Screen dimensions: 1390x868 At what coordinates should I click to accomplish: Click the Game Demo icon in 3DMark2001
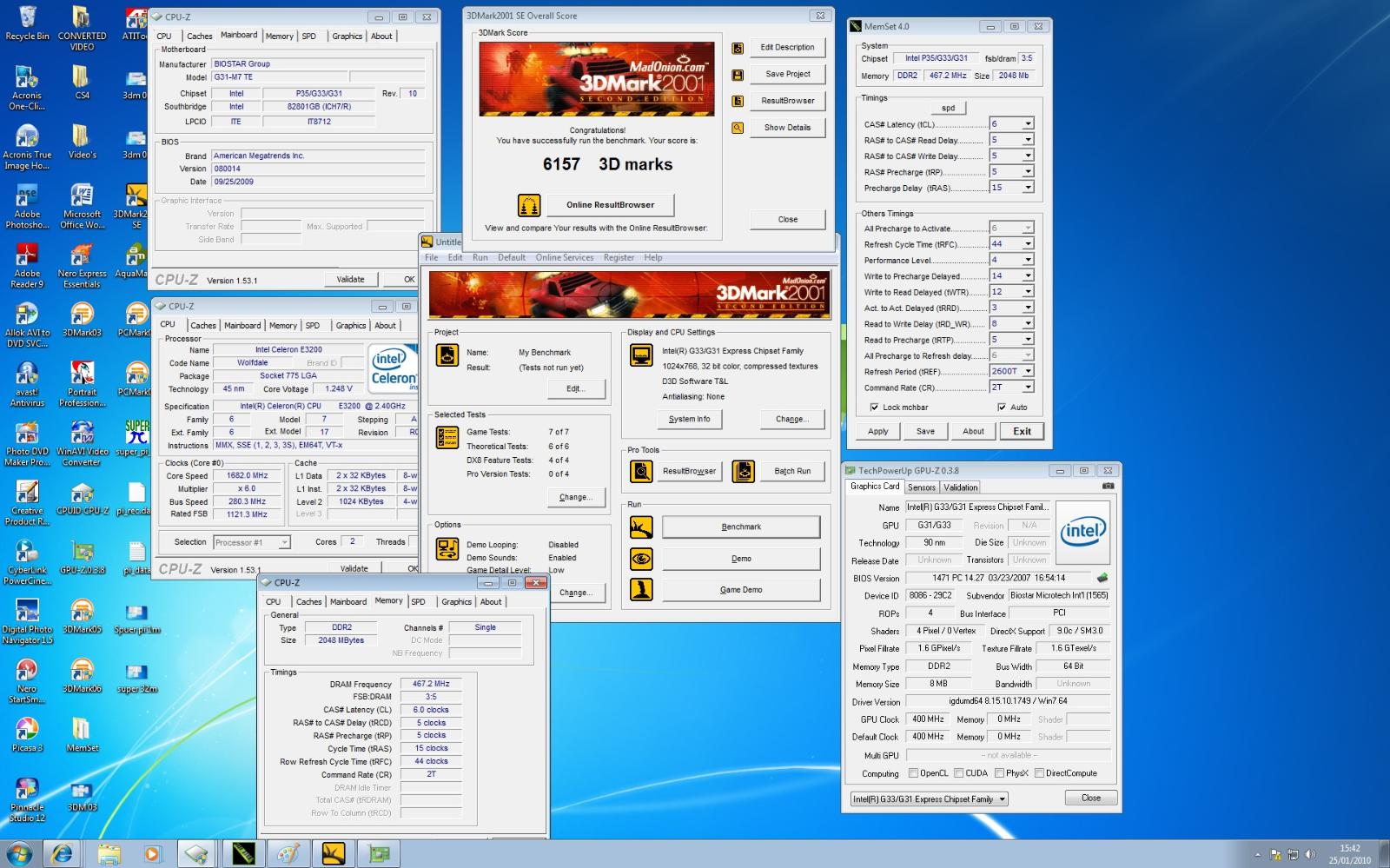641,590
